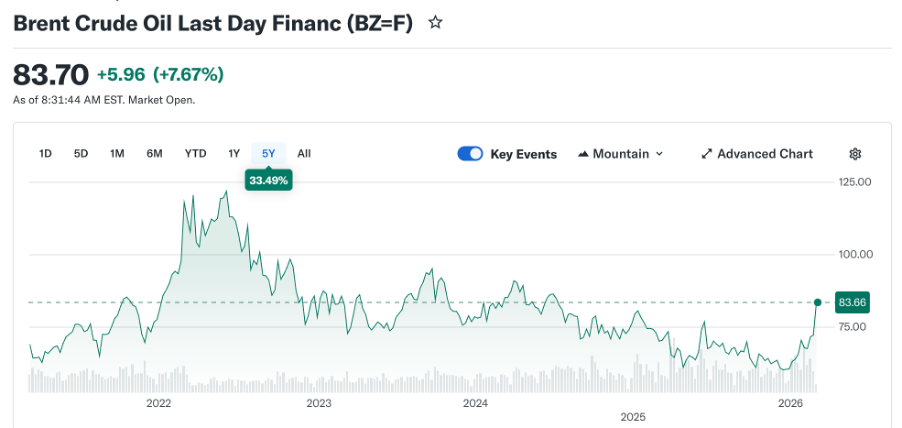
Task: Switch chart to 1M range
Action: pos(117,154)
